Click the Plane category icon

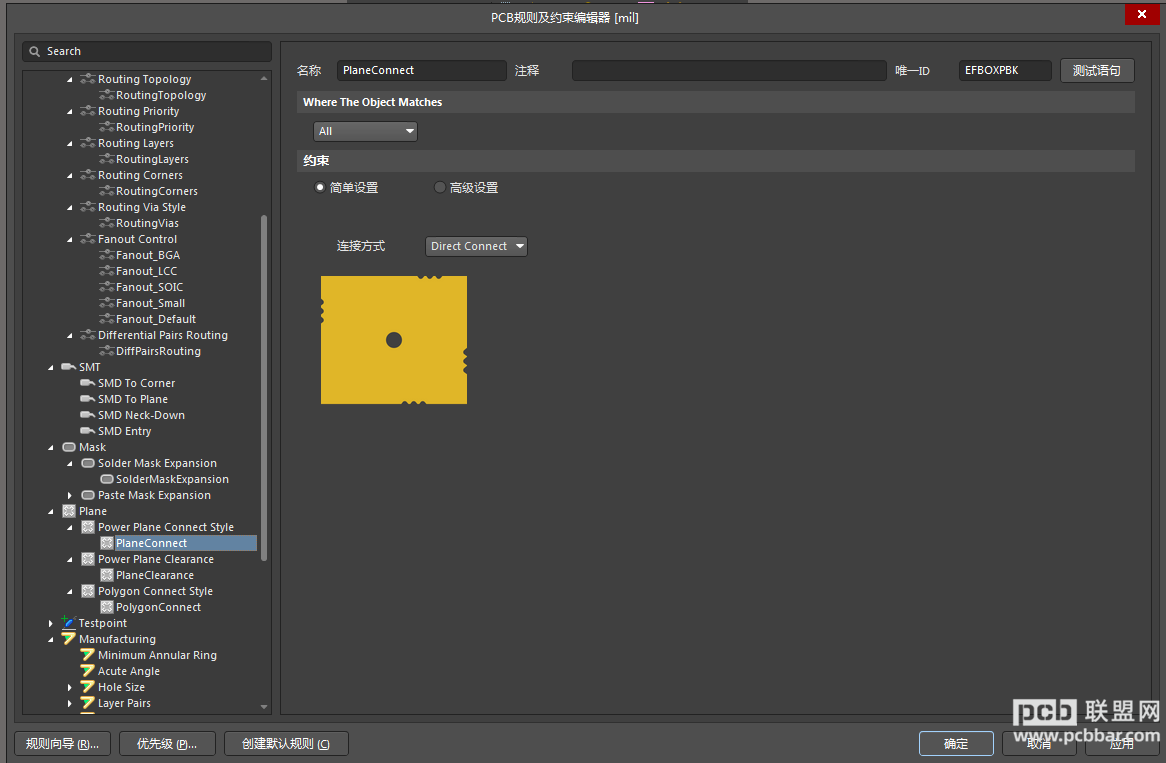pyautogui.click(x=69, y=511)
